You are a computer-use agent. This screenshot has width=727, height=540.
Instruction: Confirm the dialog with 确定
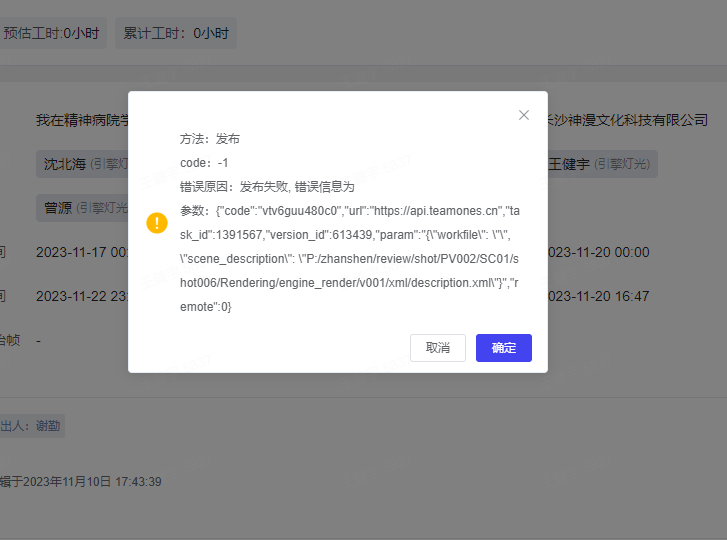point(503,348)
